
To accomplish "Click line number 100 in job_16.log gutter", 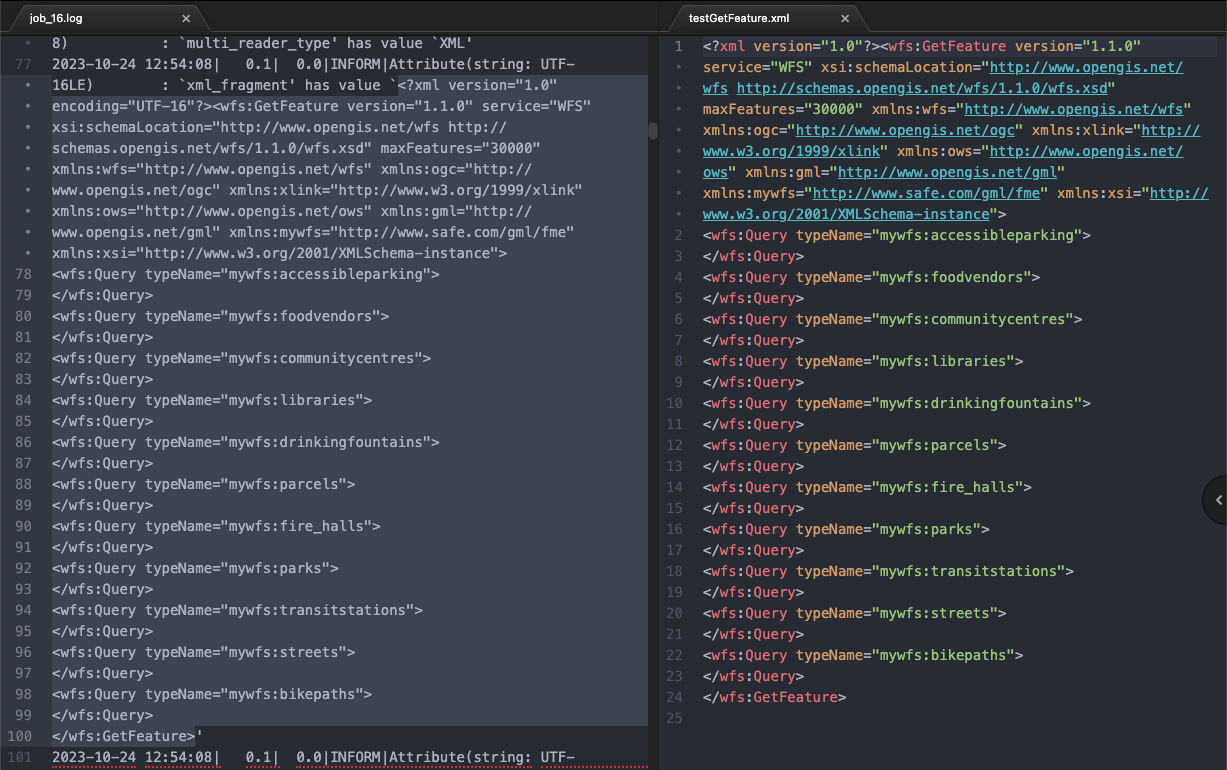I will 21,736.
